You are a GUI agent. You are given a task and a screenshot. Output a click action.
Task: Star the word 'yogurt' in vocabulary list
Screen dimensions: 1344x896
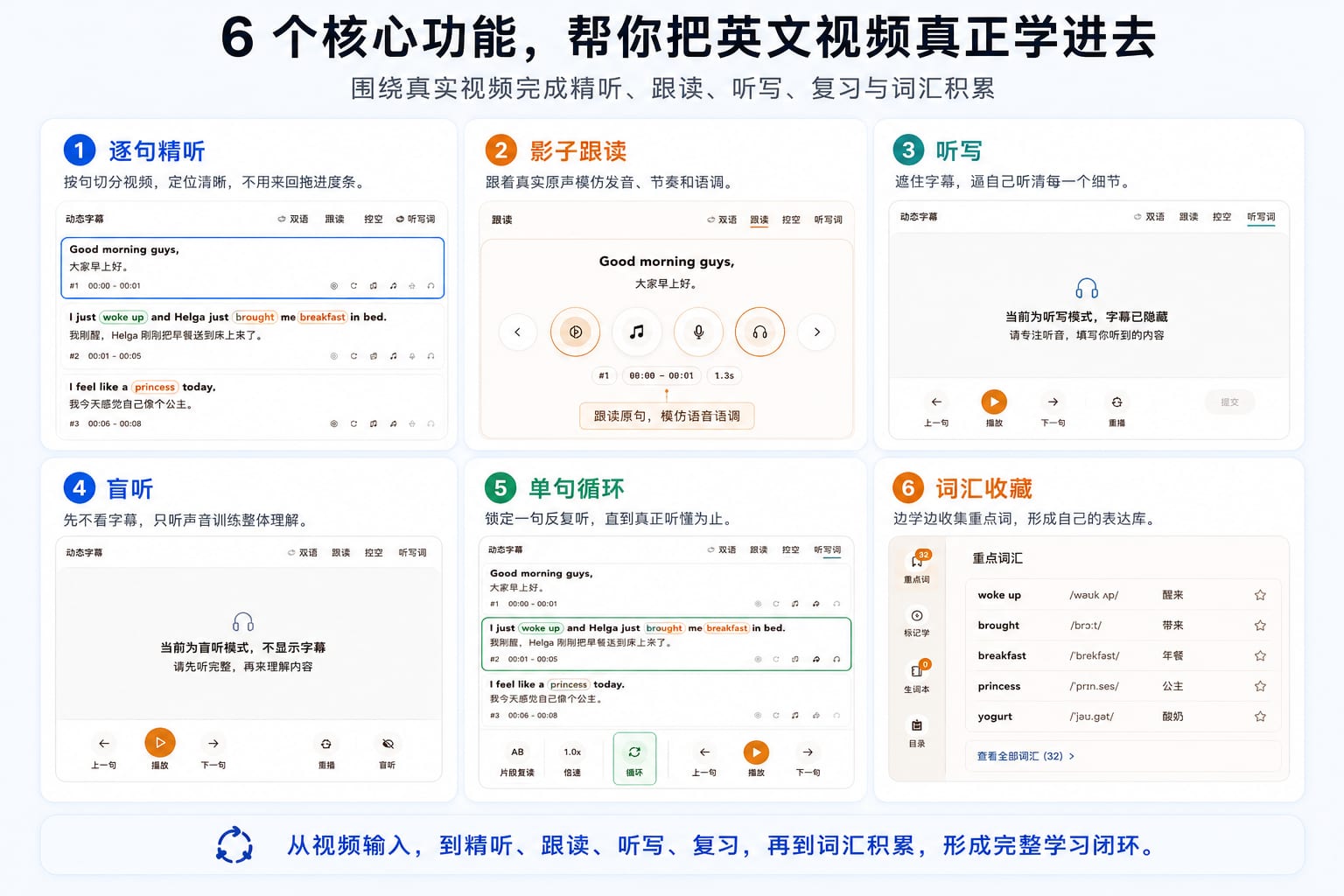tap(1260, 716)
